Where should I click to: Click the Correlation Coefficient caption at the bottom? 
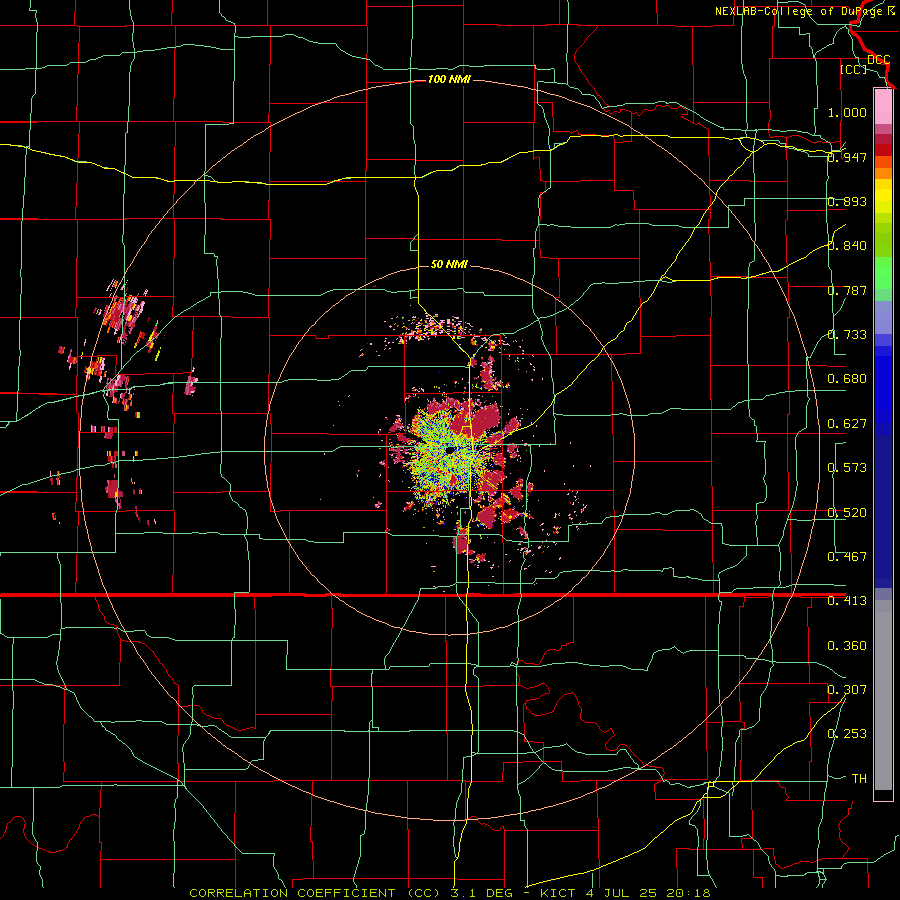tap(450, 893)
